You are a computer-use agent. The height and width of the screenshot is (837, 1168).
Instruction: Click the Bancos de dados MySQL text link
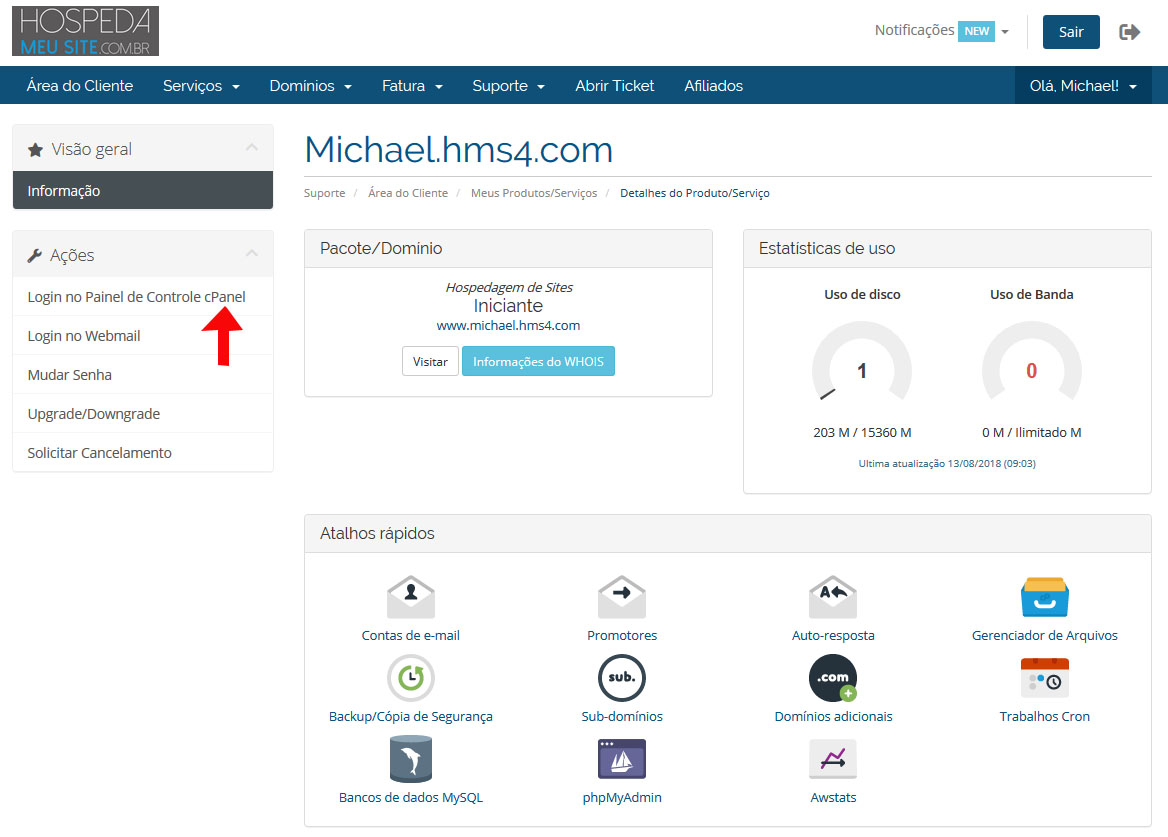click(x=410, y=798)
